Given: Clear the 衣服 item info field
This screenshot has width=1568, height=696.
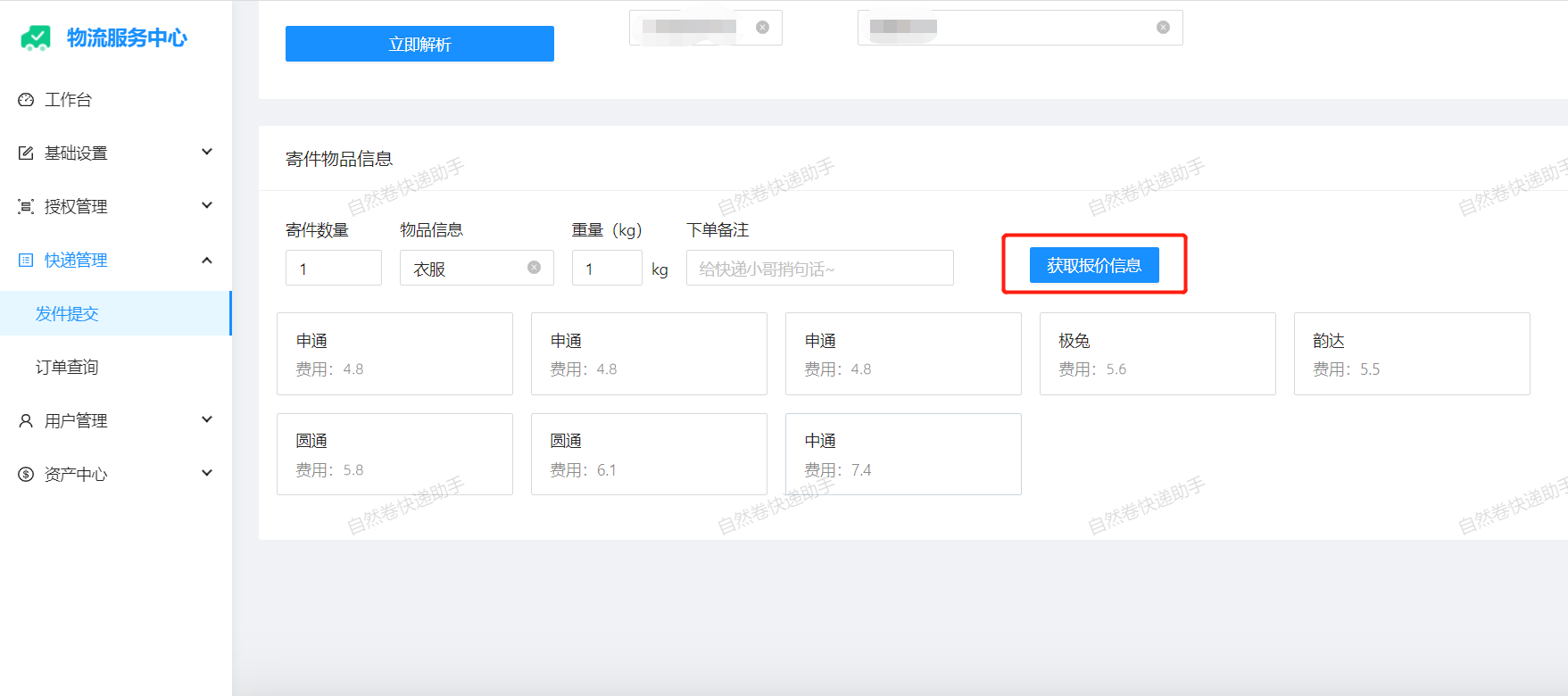Looking at the screenshot, I should pos(534,268).
